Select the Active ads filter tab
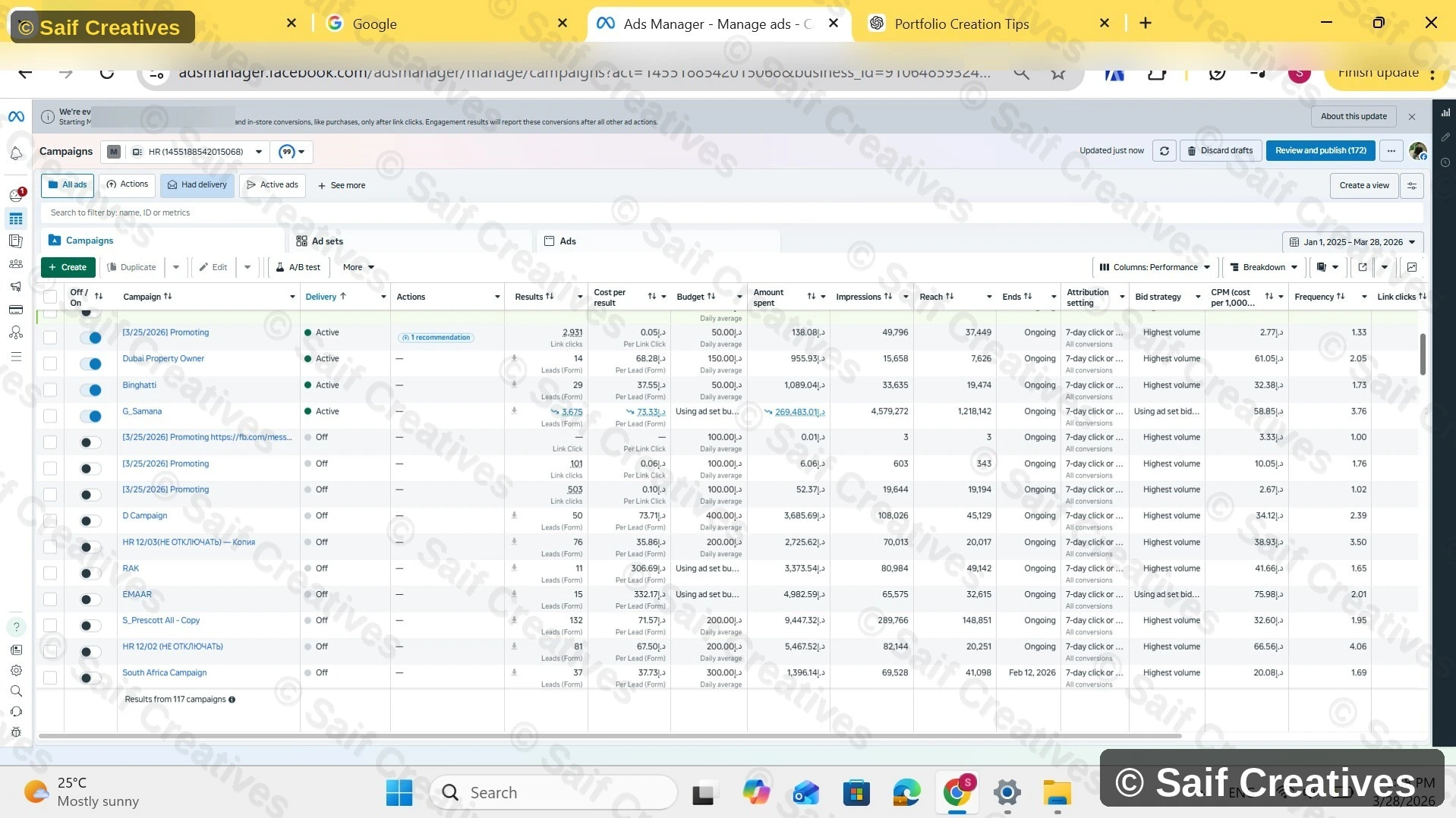This screenshot has height=818, width=1456. (272, 185)
